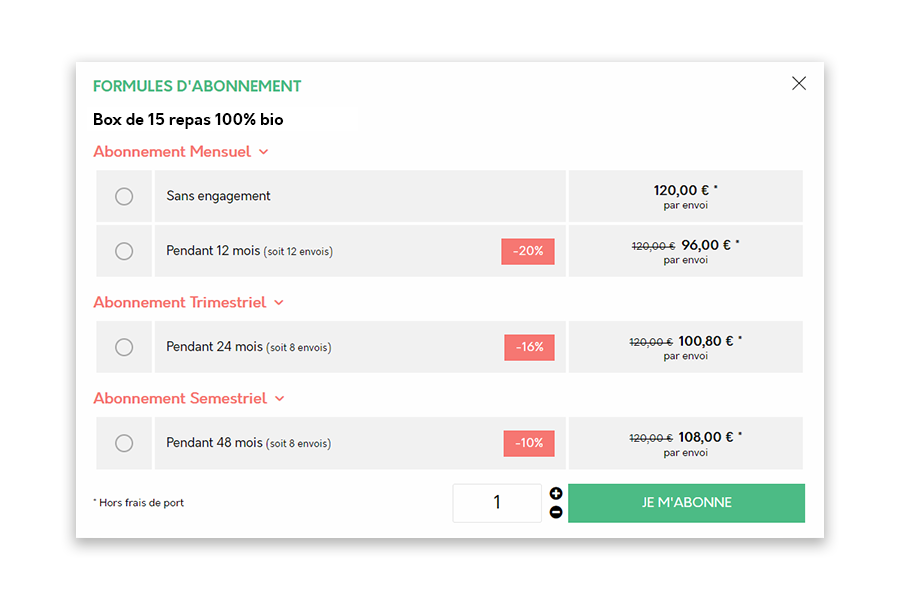The height and width of the screenshot is (600, 900).
Task: Click the -20% discount badge
Action: 528,251
